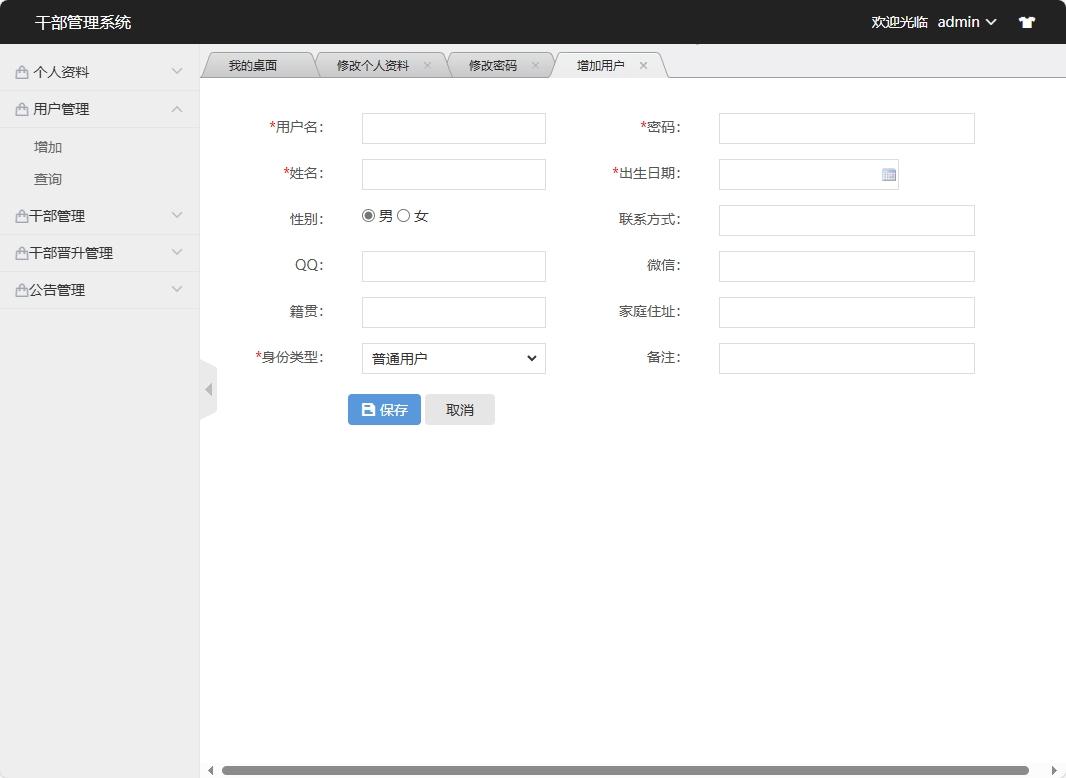Open the admin account dropdown menu
Viewport: 1066px width, 778px height.
click(965, 21)
